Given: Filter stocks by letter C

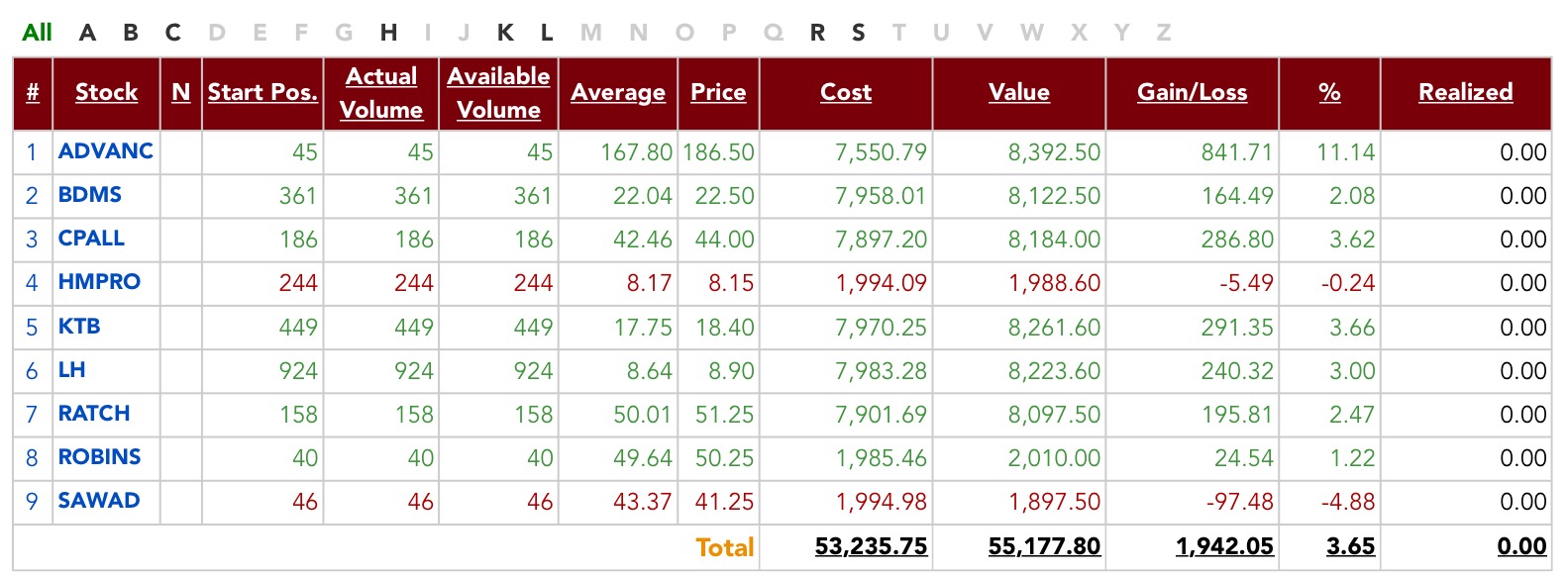Looking at the screenshot, I should tap(173, 33).
